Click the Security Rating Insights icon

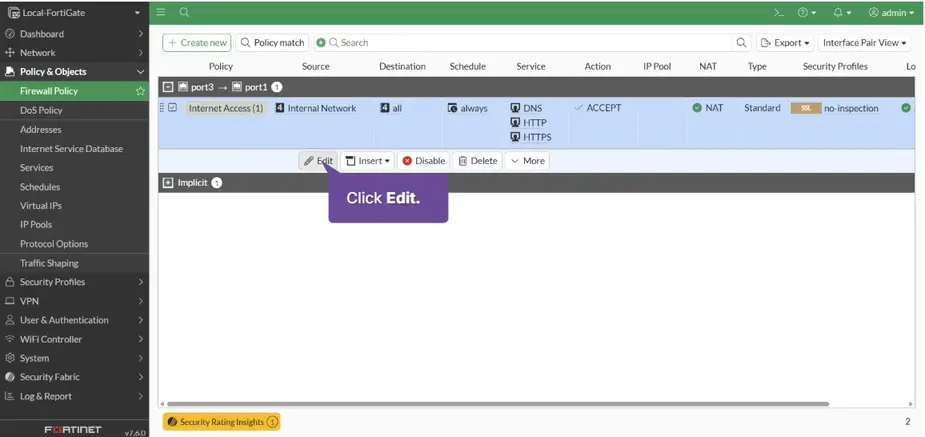click(x=172, y=422)
